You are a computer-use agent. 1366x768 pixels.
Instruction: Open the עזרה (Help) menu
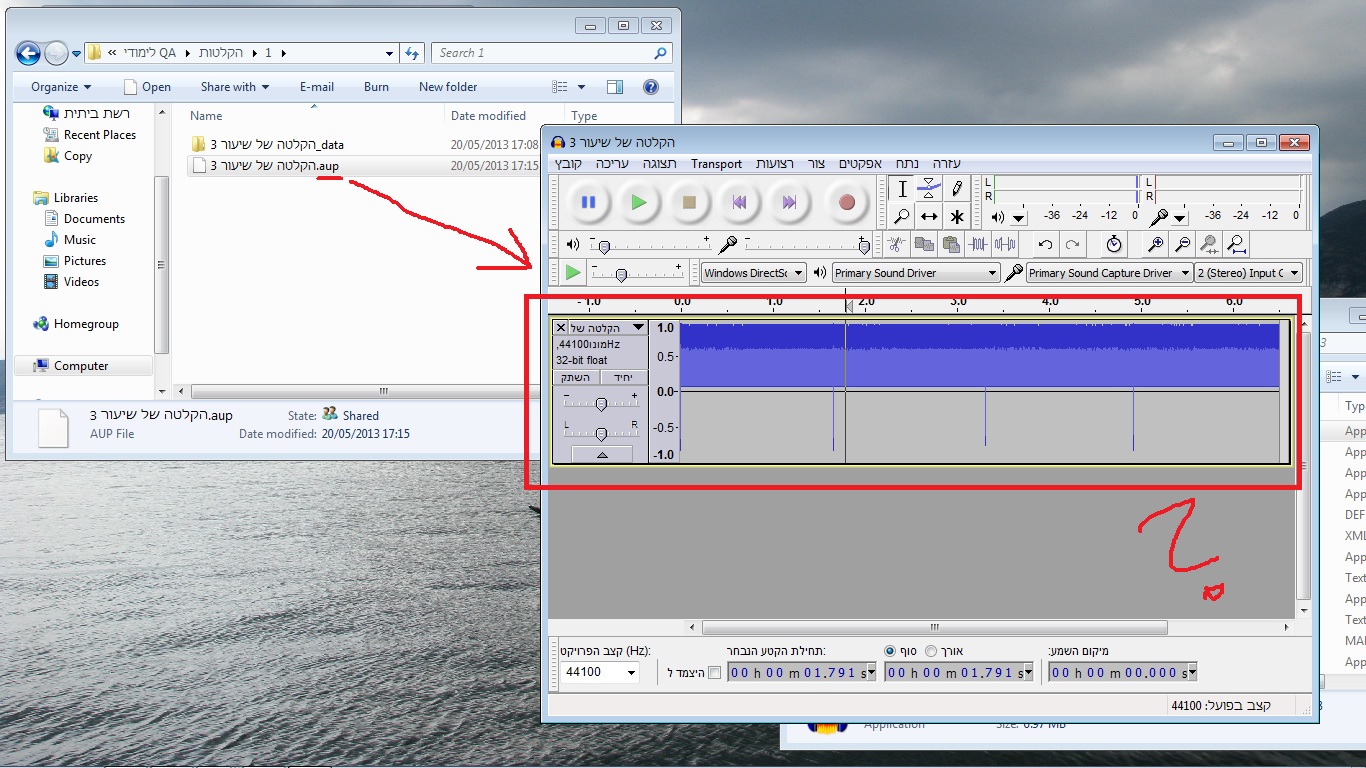(x=947, y=164)
